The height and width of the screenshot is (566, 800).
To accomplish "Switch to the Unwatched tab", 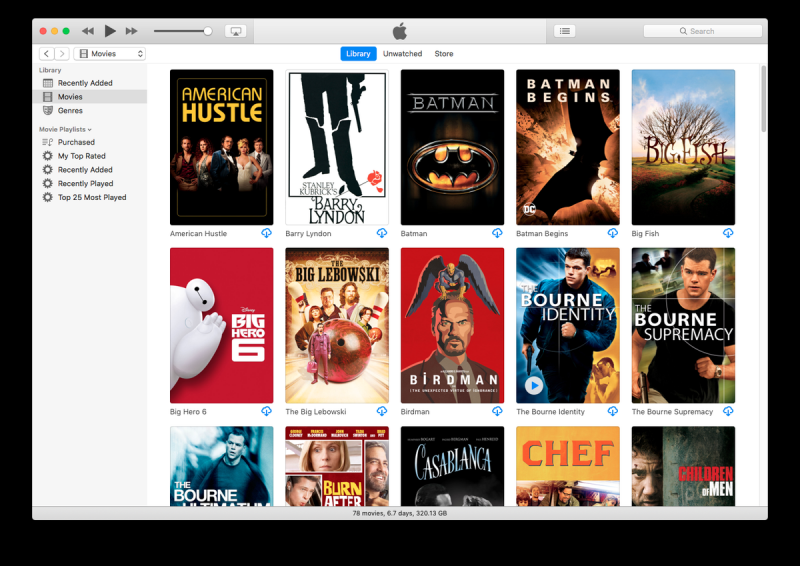I will pyautogui.click(x=402, y=54).
